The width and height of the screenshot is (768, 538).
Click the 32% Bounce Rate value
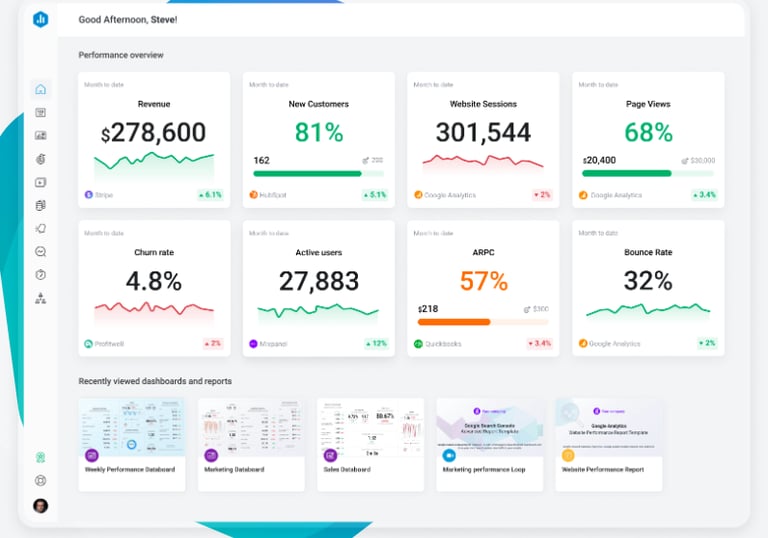coord(648,281)
